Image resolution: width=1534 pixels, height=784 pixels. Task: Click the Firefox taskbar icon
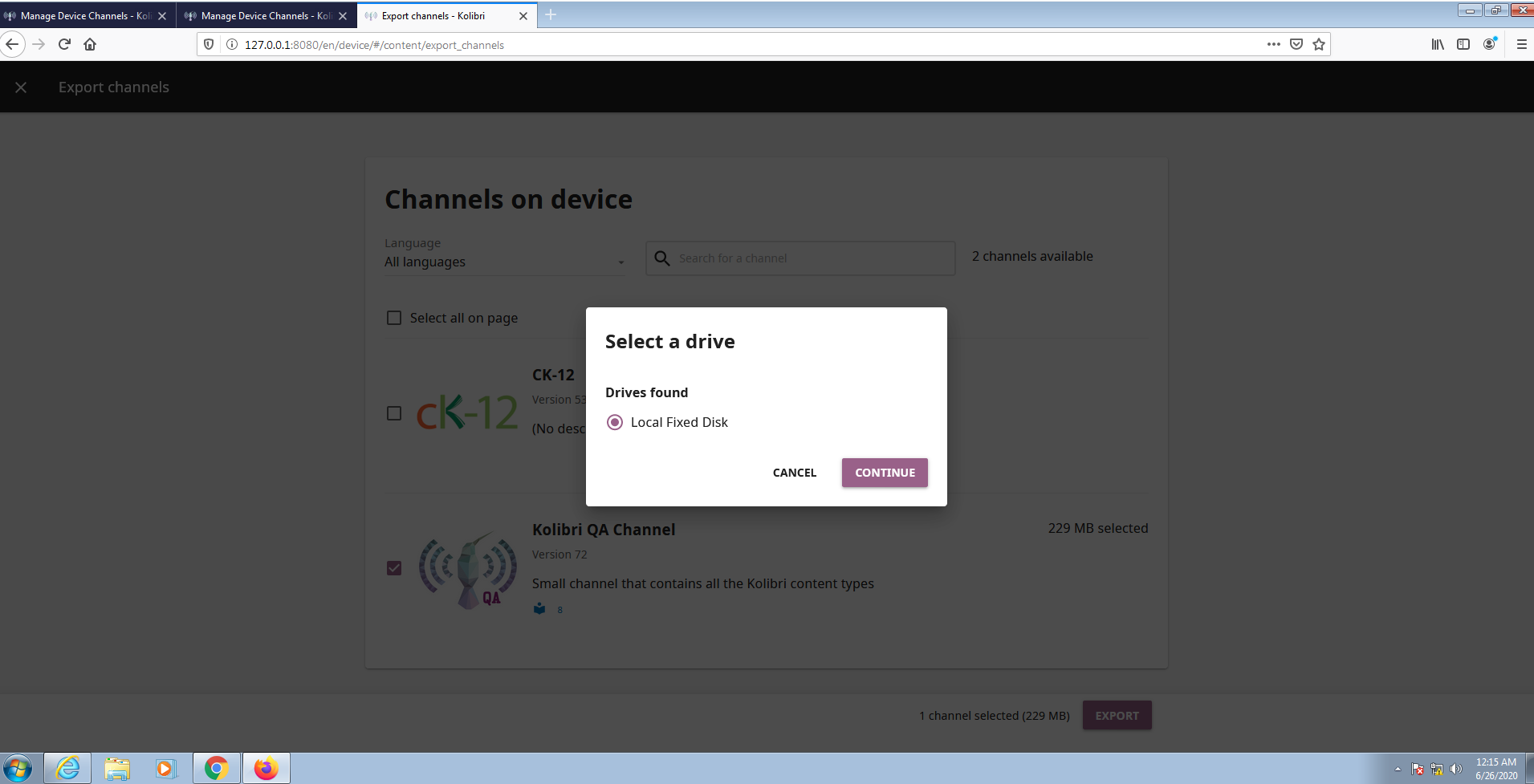click(266, 769)
